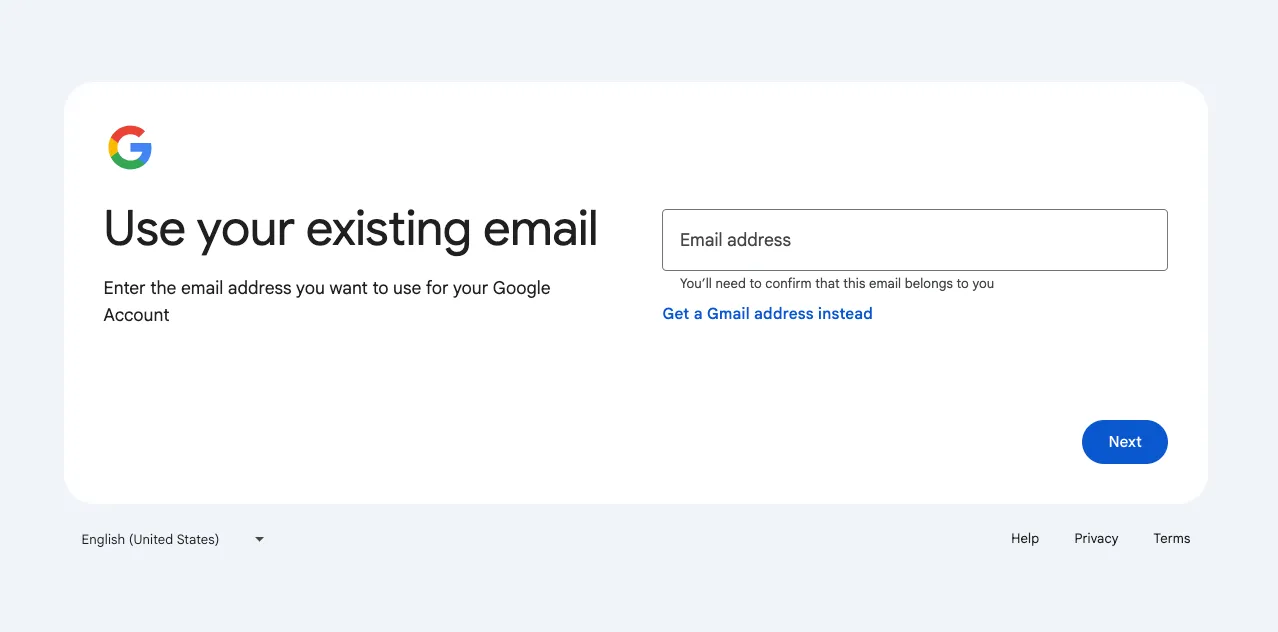Expand the language selector arrow caret
This screenshot has width=1278, height=632.
[259, 539]
